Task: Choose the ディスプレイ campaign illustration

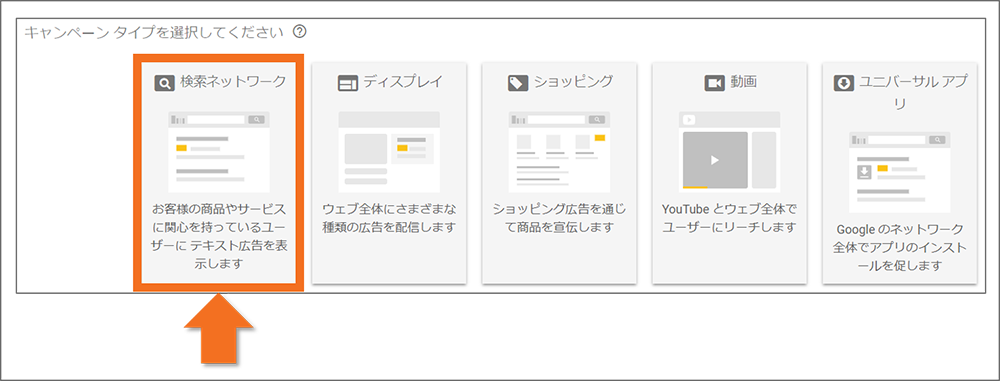Action: tap(389, 152)
